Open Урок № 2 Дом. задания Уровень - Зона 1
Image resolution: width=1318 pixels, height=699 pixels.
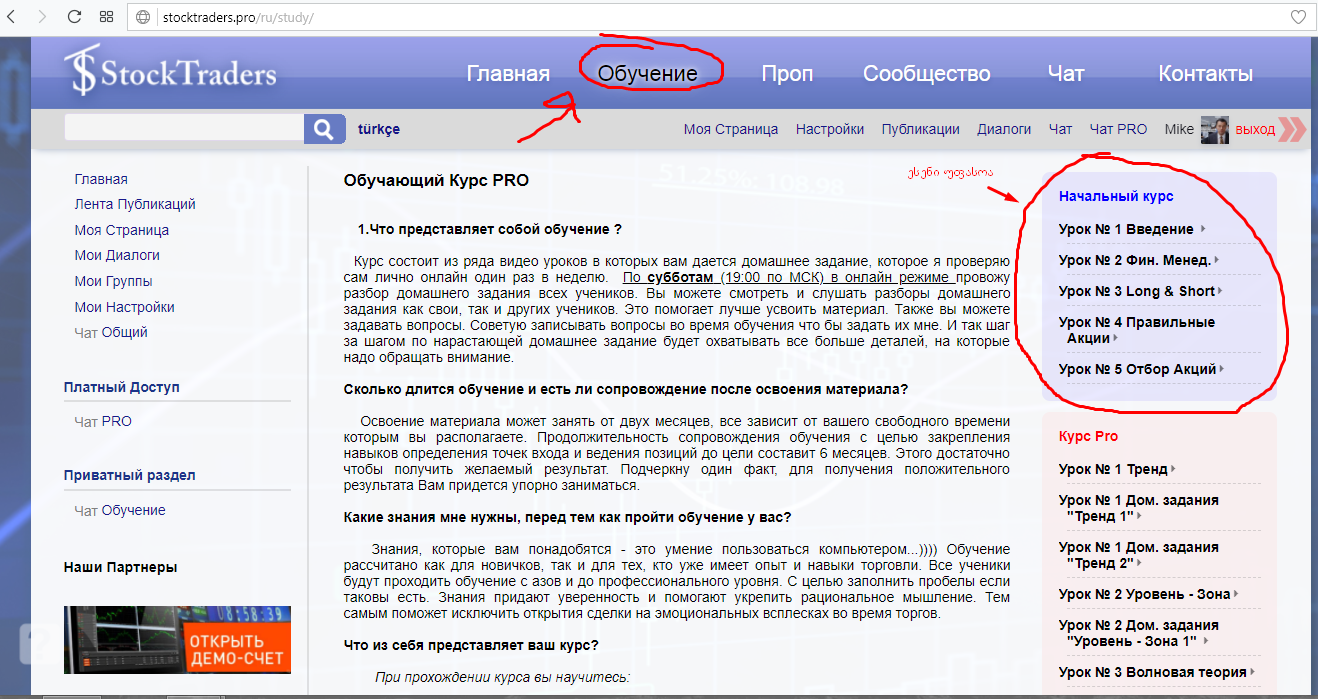1138,633
